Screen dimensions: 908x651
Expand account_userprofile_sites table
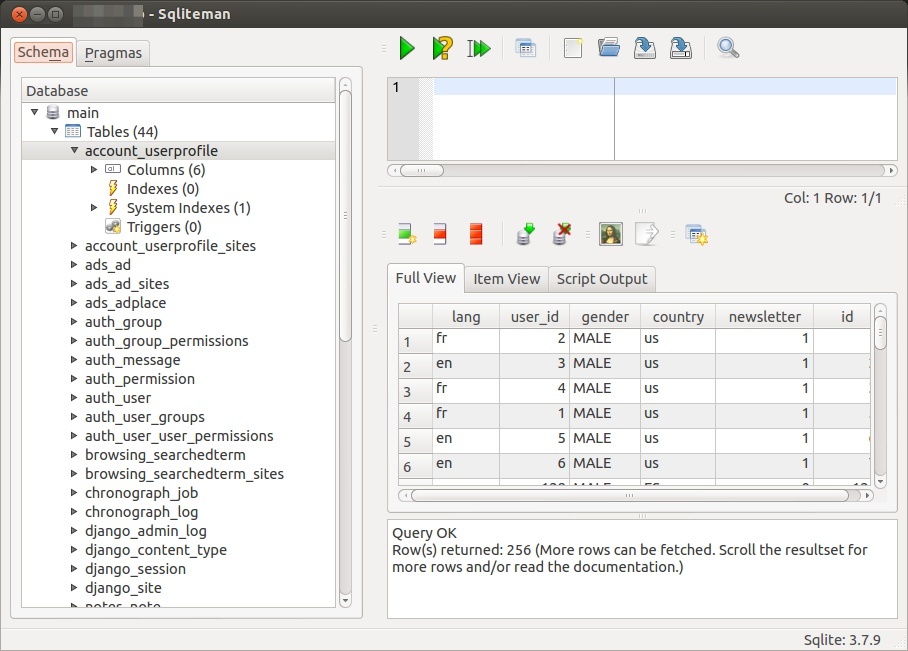(74, 246)
